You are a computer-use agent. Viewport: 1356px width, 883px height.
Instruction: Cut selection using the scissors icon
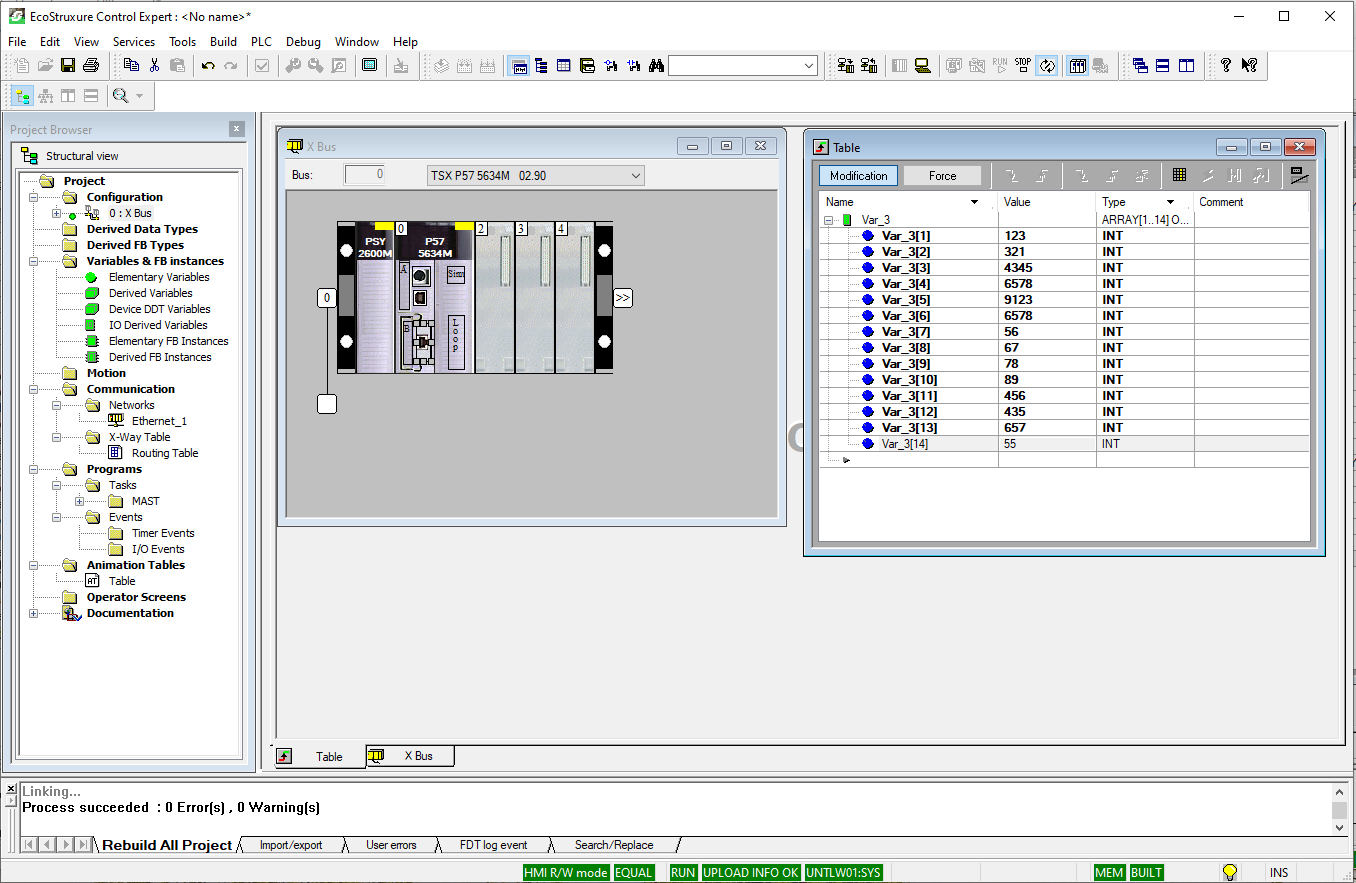pos(154,65)
